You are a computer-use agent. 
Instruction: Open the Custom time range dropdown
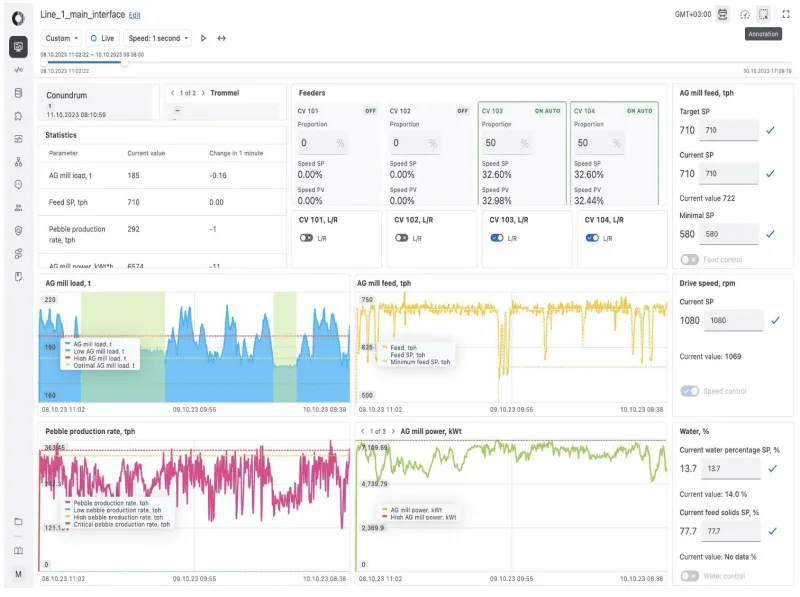60,37
